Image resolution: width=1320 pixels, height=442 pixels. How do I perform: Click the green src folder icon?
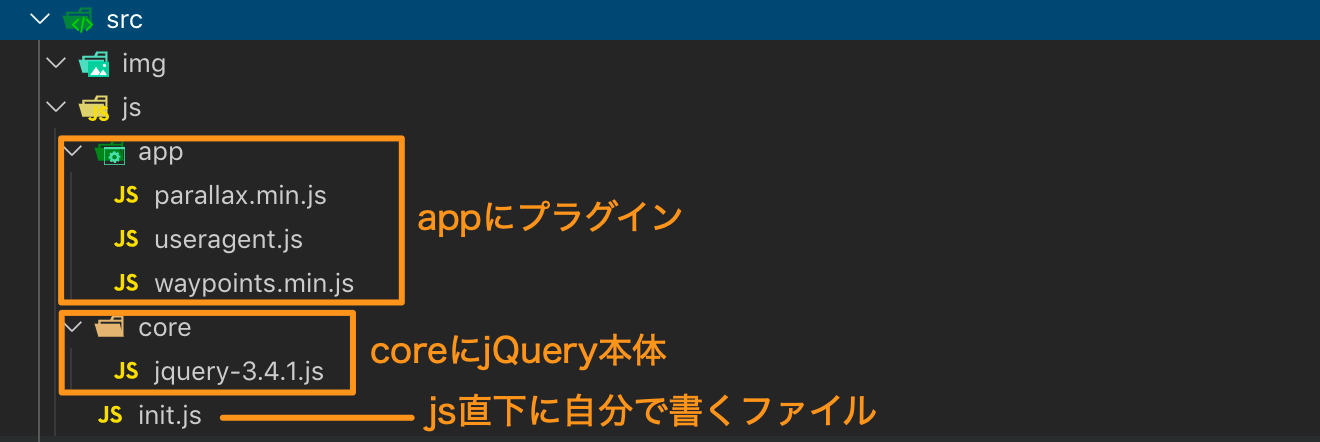point(78,20)
